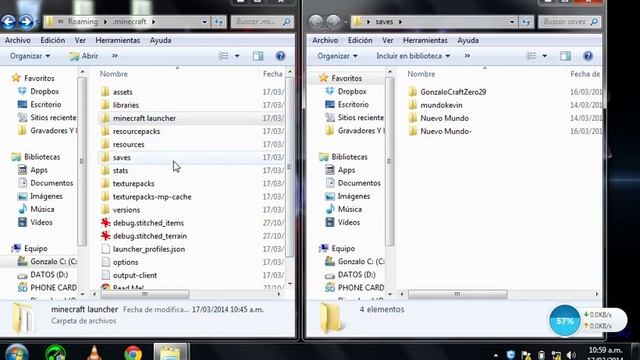
Task: Open Google Chrome from the taskbar
Action: 133,353
